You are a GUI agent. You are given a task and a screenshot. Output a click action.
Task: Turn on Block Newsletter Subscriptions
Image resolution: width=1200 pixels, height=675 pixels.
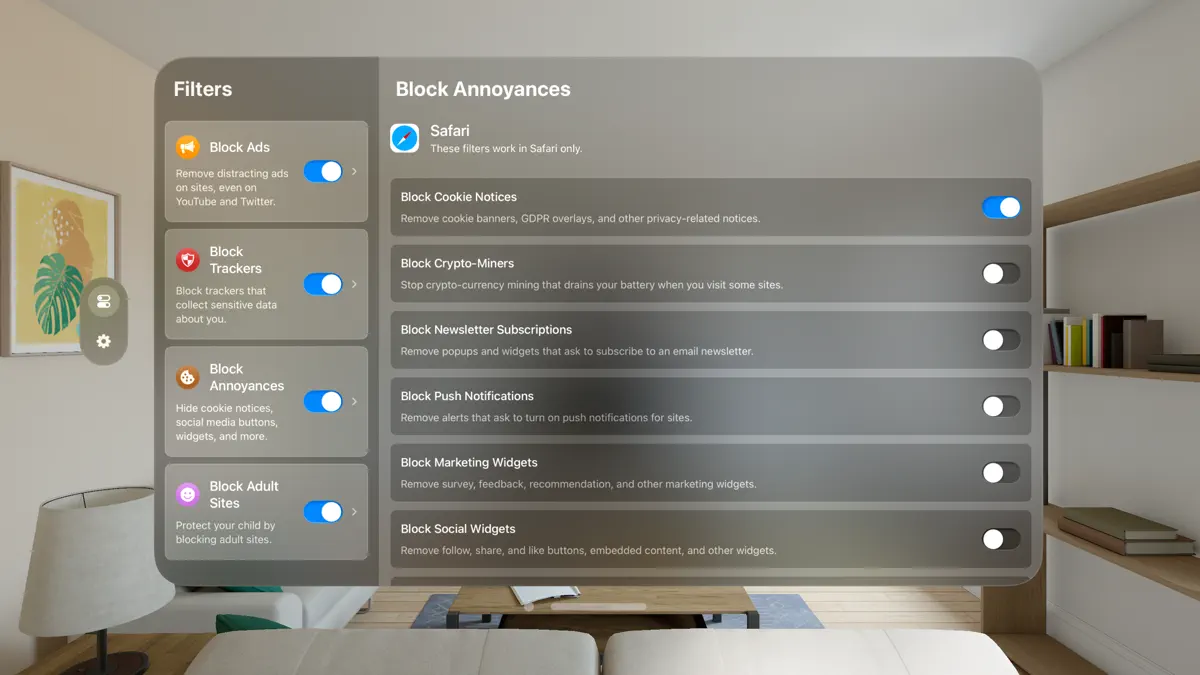pyautogui.click(x=1001, y=340)
